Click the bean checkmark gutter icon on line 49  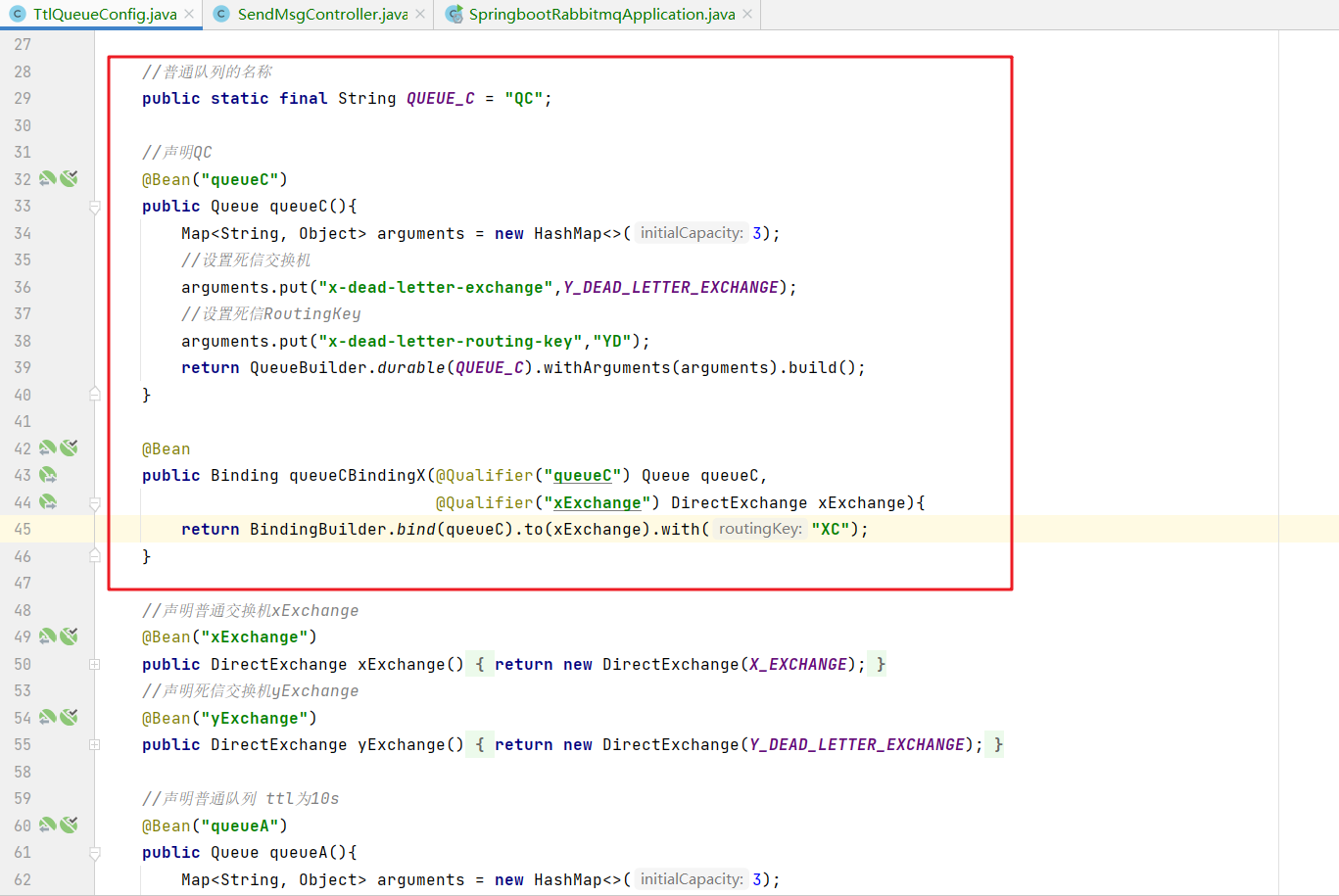[69, 637]
